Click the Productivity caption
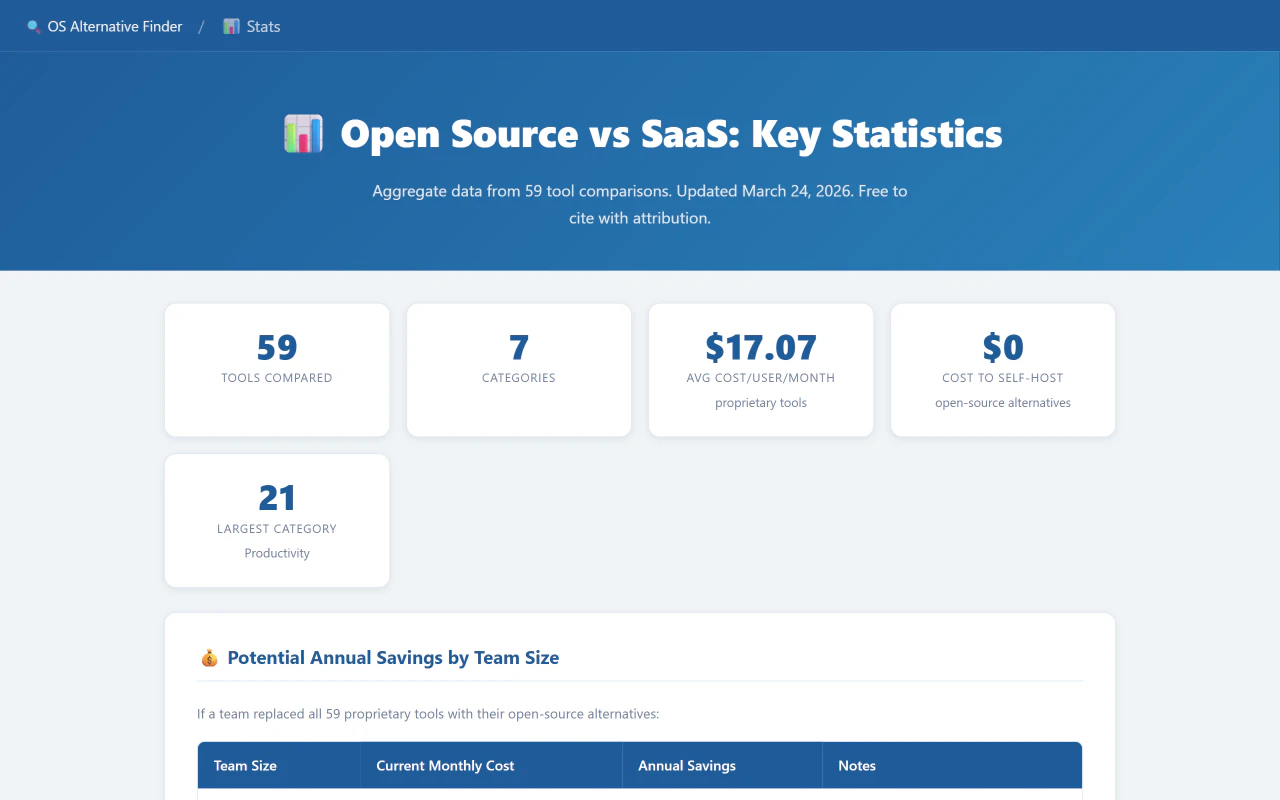This screenshot has width=1280, height=800. click(x=277, y=553)
